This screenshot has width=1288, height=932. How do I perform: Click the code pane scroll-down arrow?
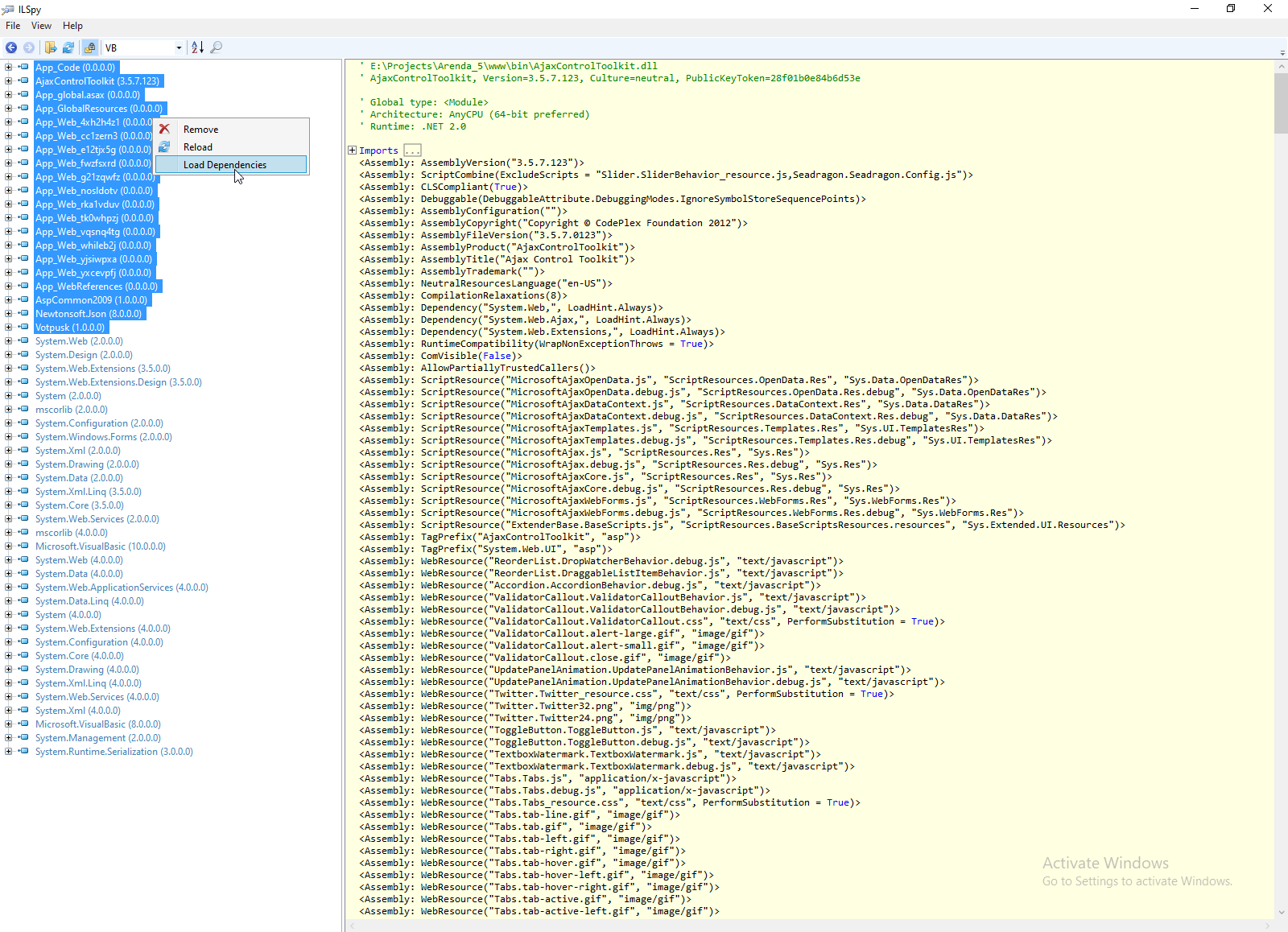[1281, 913]
